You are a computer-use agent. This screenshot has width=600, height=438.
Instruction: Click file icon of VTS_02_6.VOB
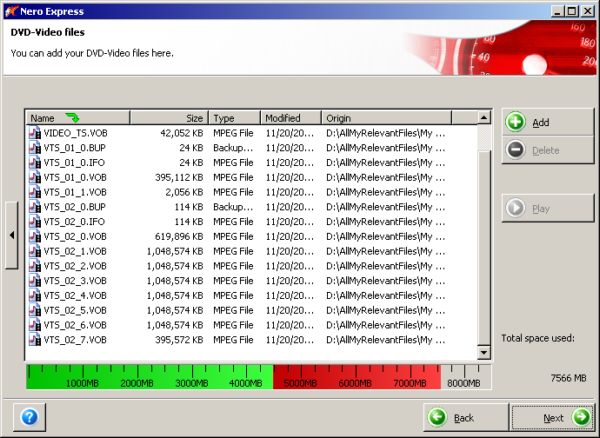(35, 325)
